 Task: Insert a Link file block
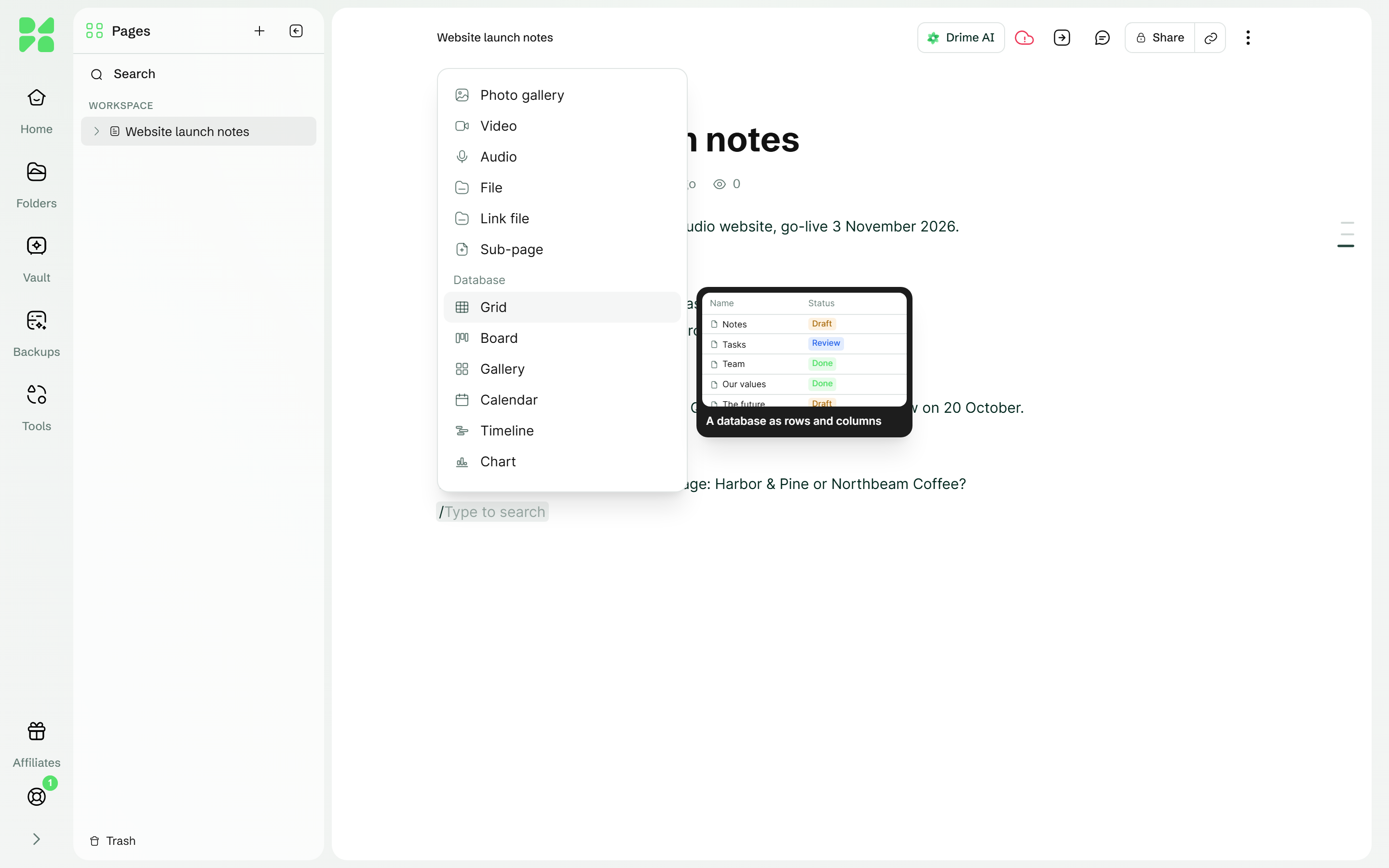click(x=562, y=219)
